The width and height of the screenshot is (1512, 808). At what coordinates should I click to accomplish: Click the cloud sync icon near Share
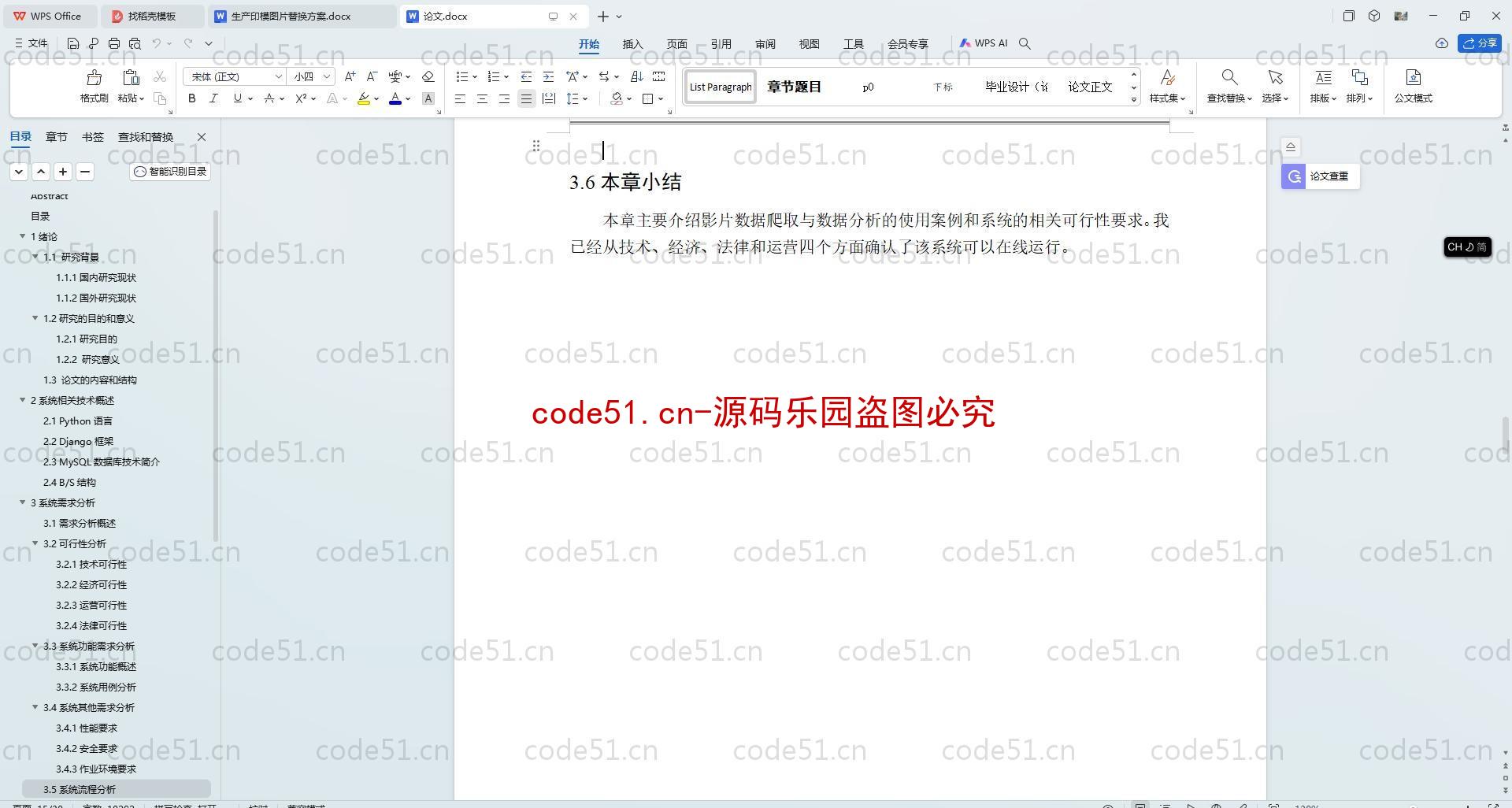(1442, 43)
